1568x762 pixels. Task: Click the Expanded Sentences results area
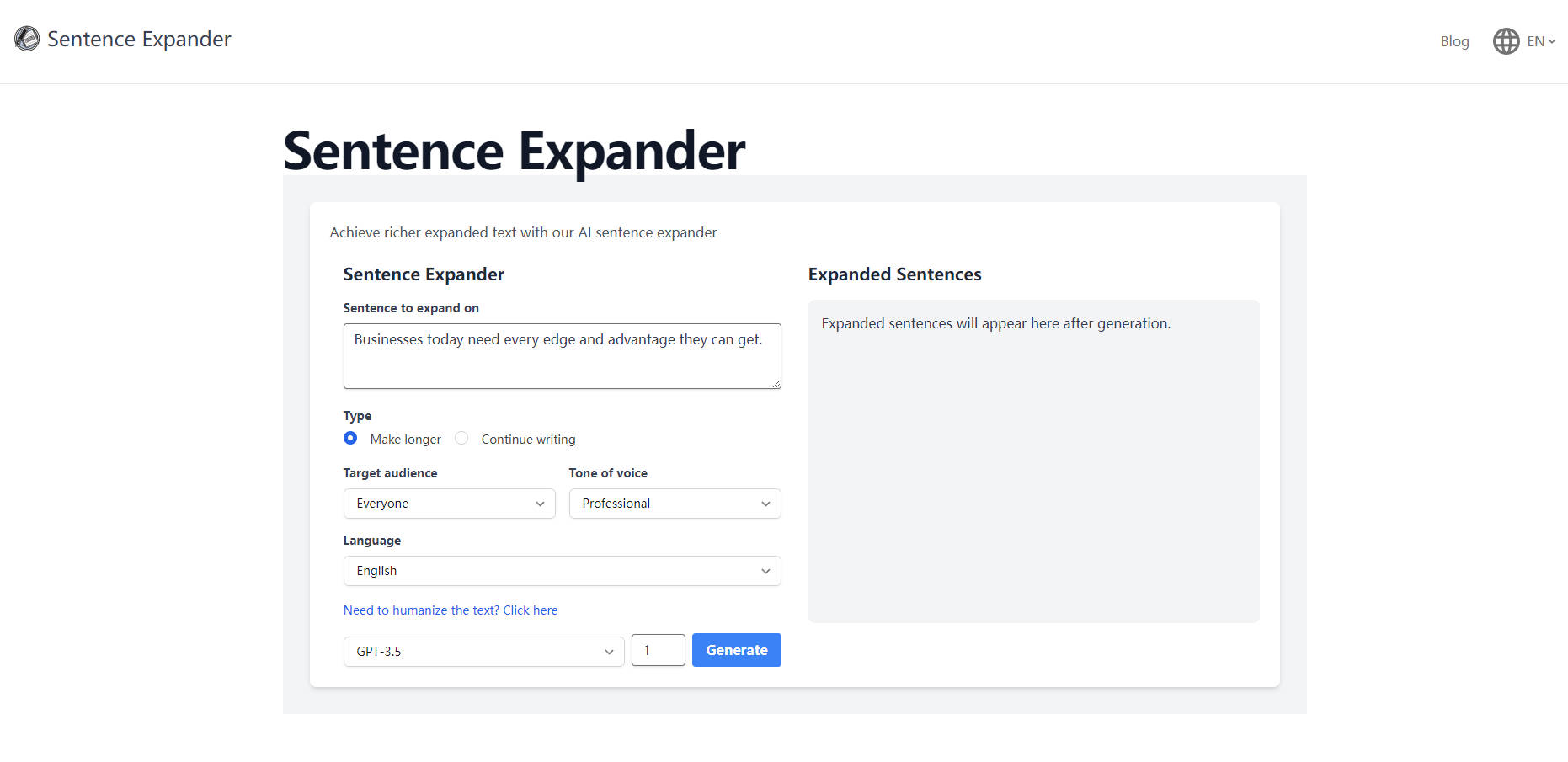pyautogui.click(x=1033, y=461)
